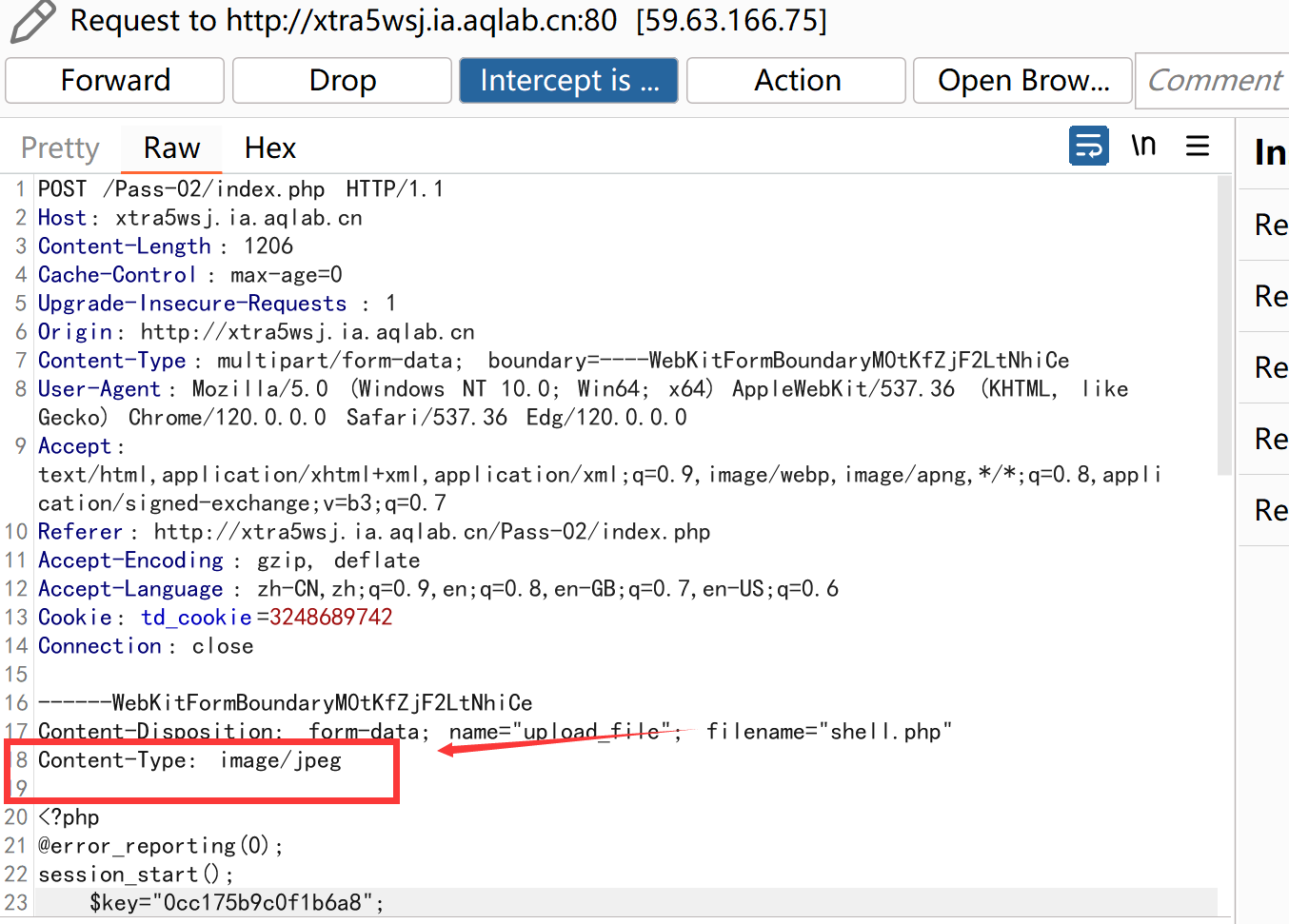Drop the intercepted request
This screenshot has height=924, width=1289.
[343, 80]
